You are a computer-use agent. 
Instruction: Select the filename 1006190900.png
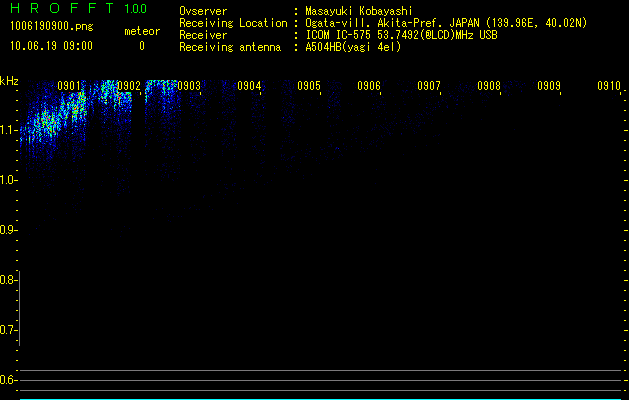pyautogui.click(x=52, y=27)
